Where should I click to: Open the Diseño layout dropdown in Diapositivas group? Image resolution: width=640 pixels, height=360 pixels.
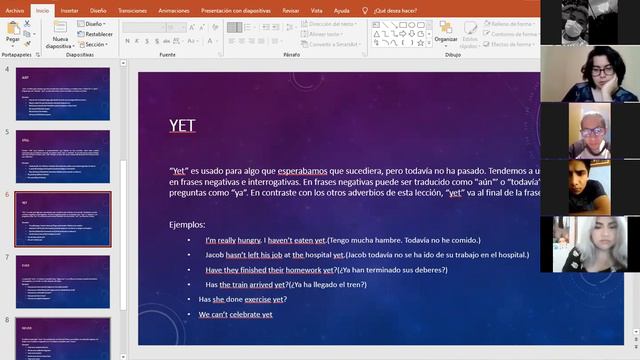pos(92,24)
